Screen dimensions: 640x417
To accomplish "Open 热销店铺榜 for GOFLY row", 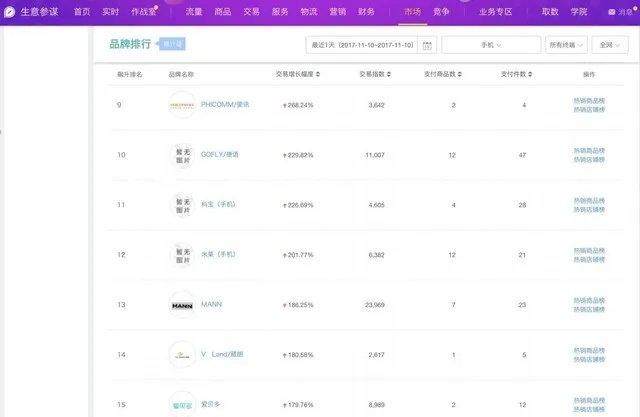I will point(589,160).
